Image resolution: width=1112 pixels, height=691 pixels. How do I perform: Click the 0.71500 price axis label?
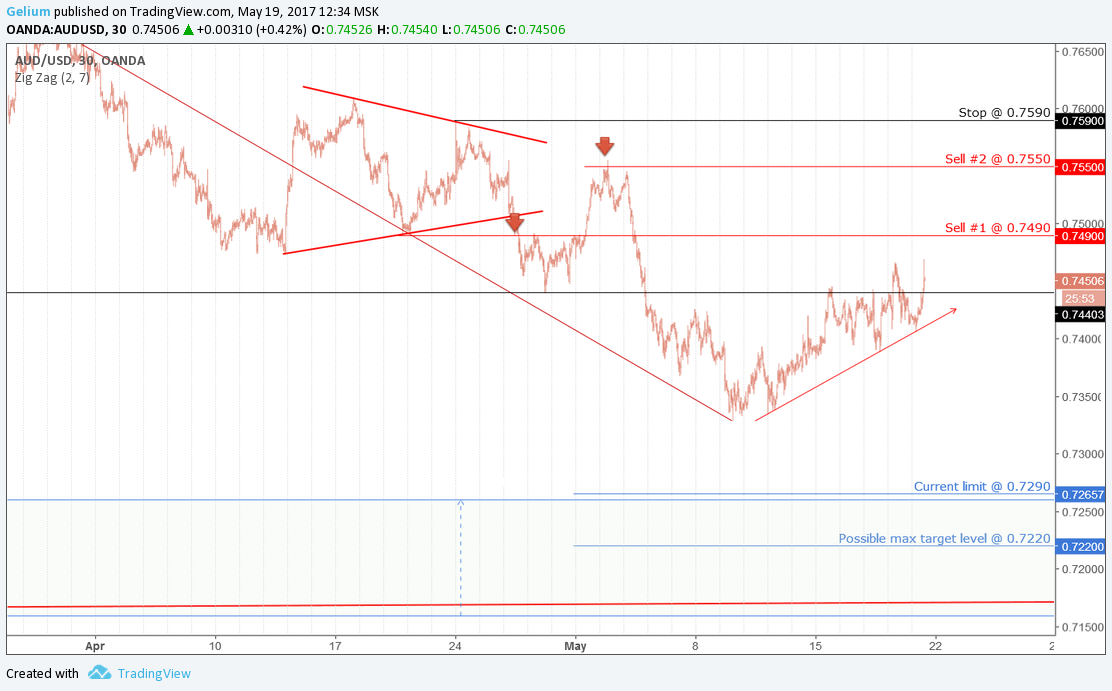click(1082, 627)
